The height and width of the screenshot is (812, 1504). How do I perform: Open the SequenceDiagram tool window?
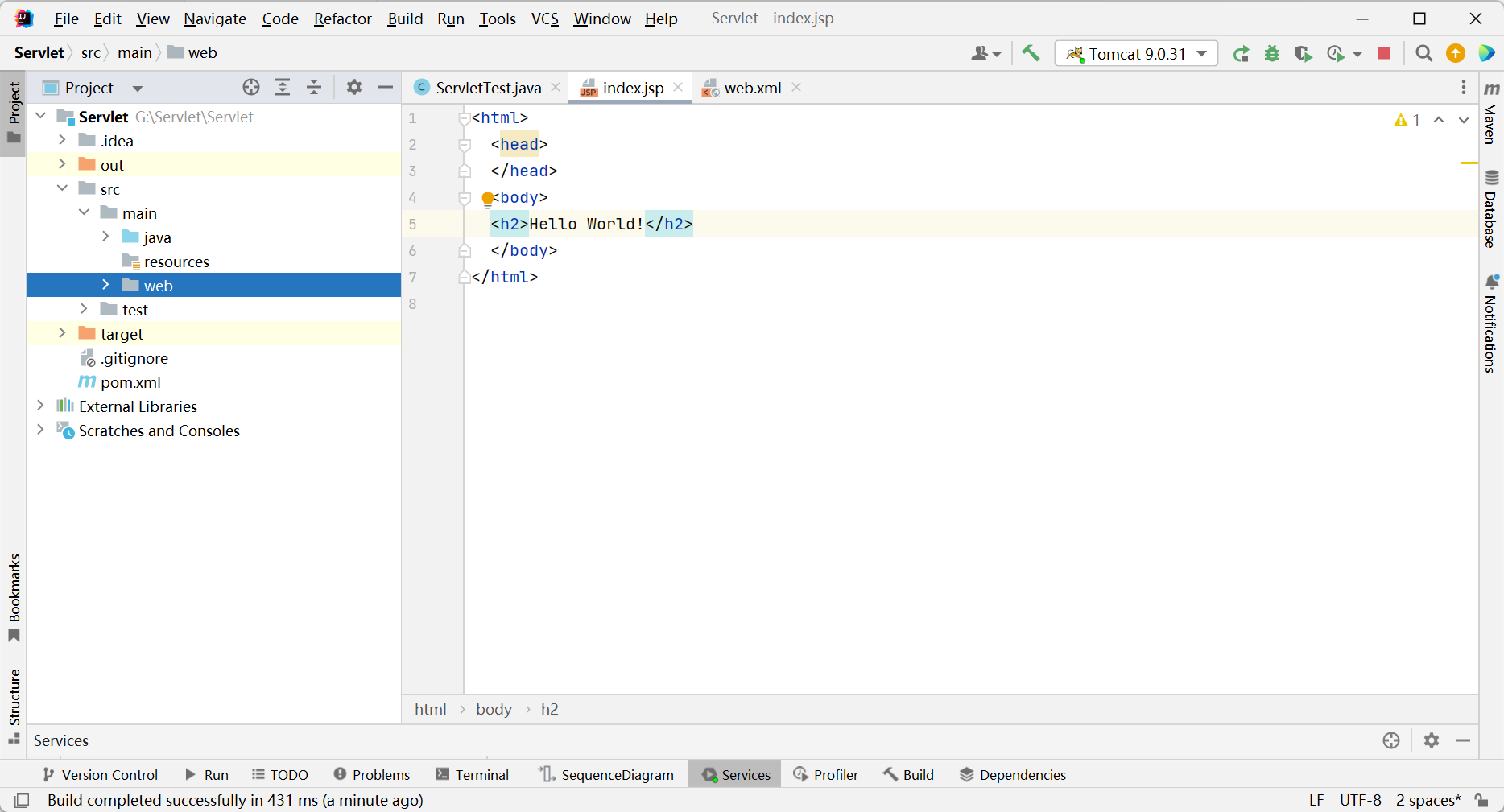[606, 775]
